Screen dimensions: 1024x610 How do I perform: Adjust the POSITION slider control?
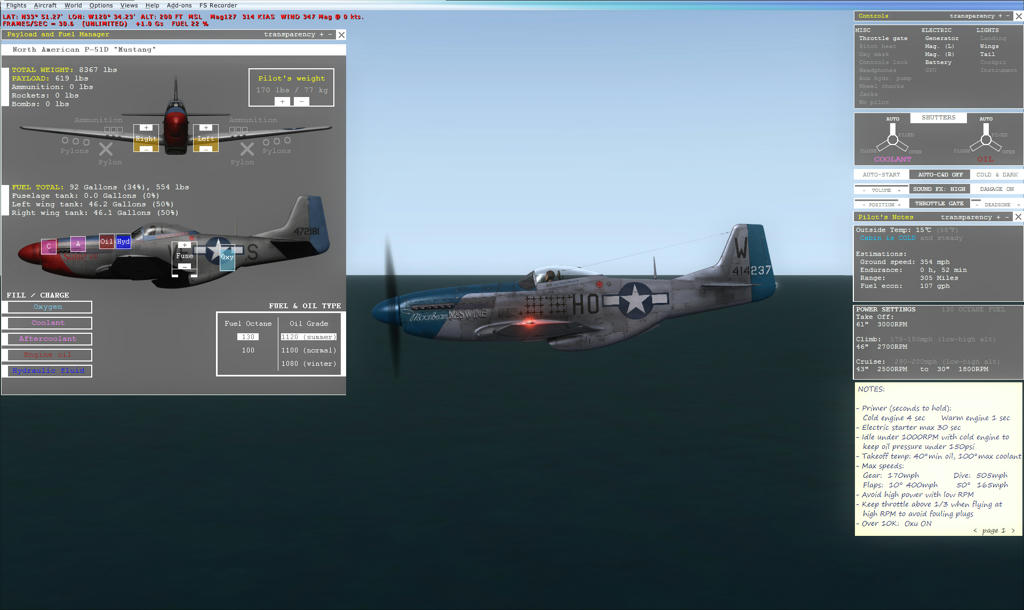881,204
